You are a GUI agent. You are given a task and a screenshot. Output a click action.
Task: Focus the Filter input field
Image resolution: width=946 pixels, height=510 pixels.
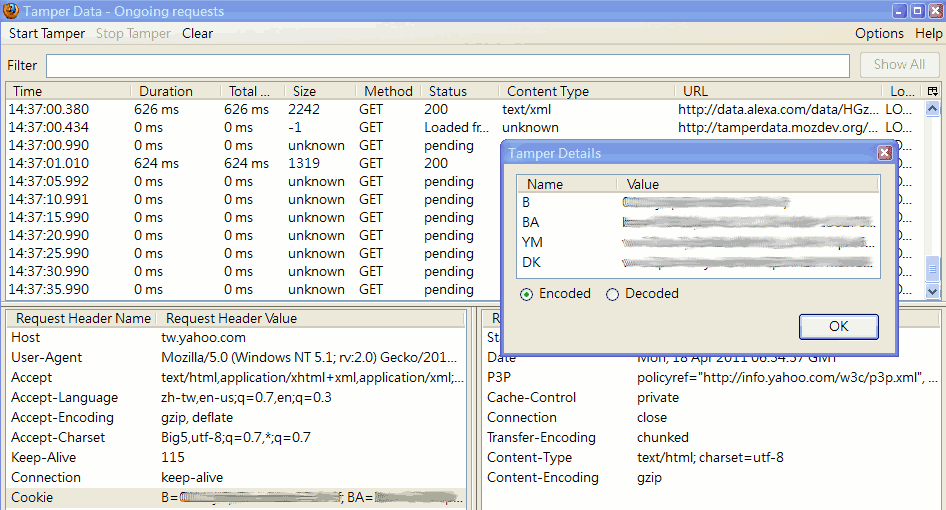click(448, 66)
